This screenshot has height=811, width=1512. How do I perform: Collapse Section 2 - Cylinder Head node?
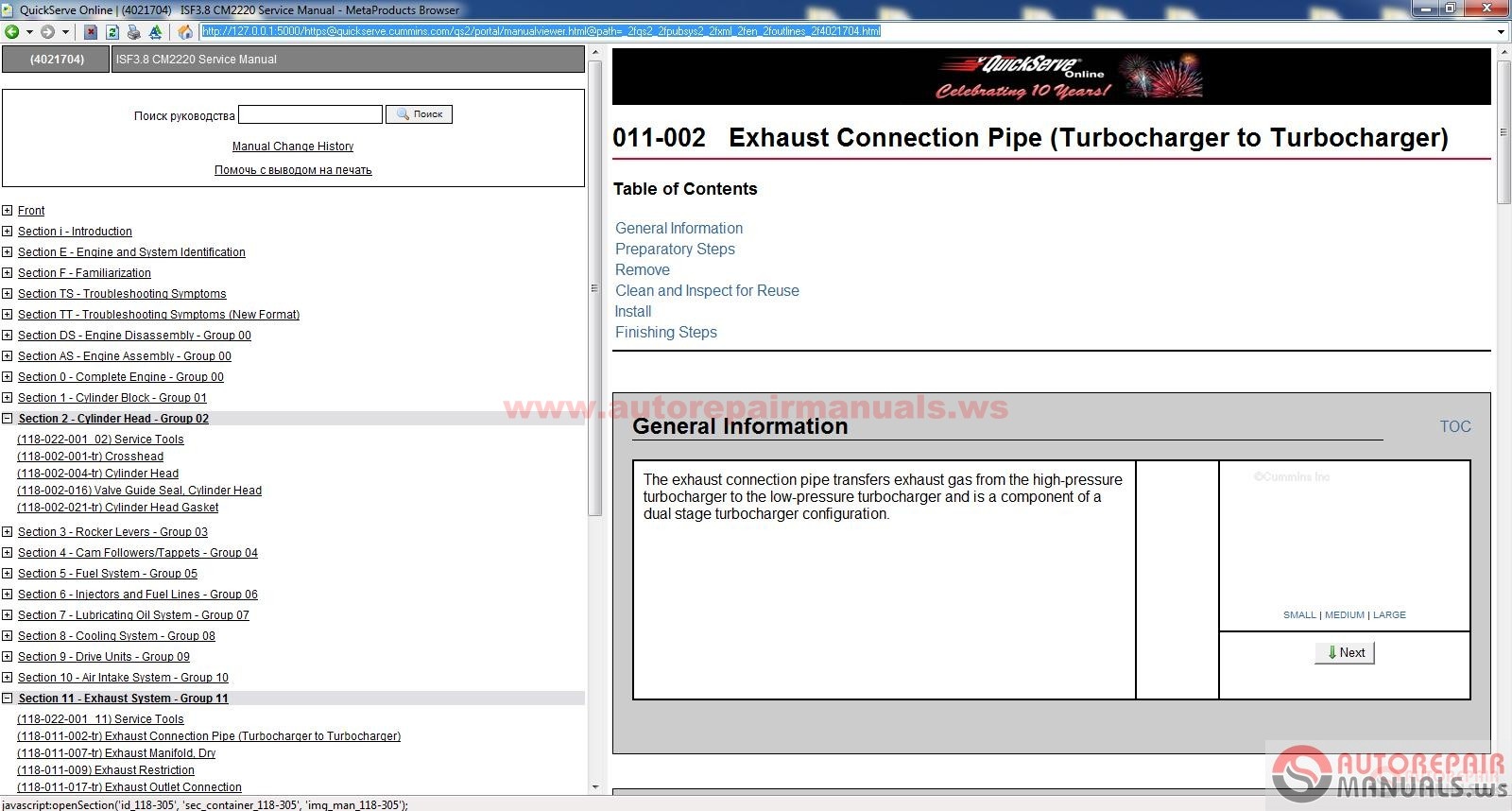(8, 419)
